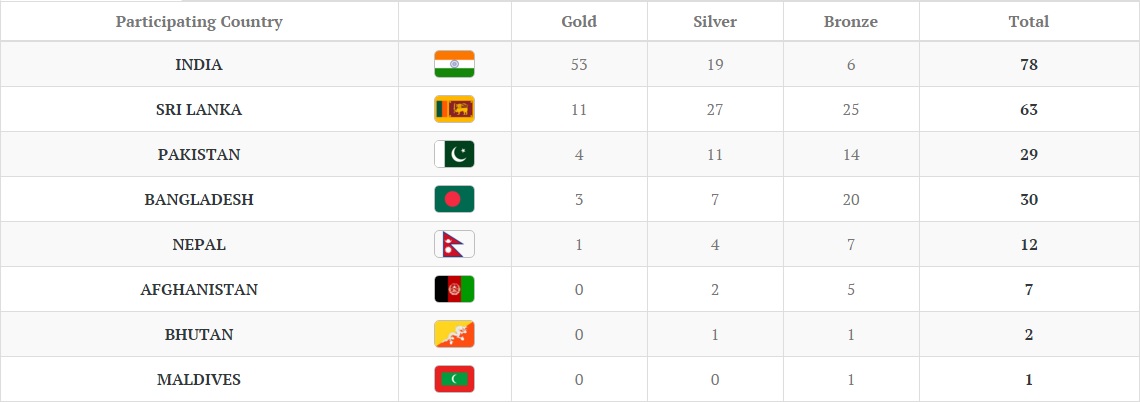Select the Bronze column header

(x=850, y=21)
